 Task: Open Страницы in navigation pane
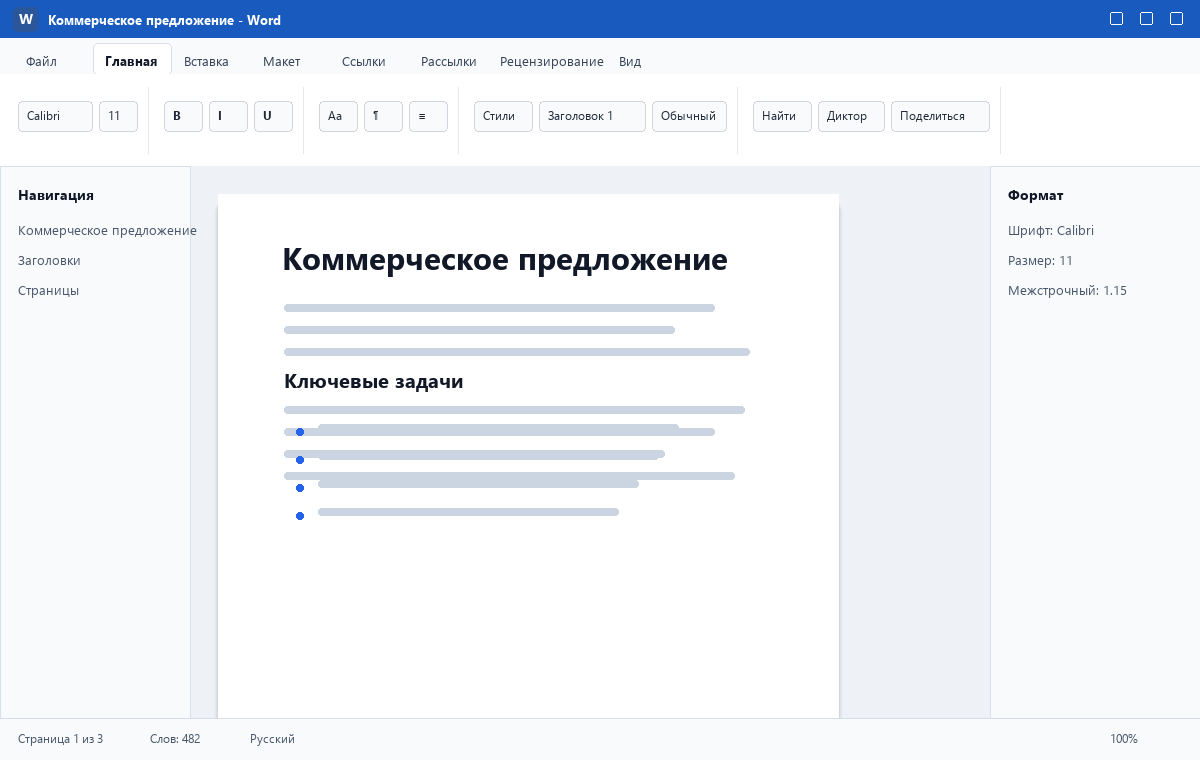click(x=48, y=290)
